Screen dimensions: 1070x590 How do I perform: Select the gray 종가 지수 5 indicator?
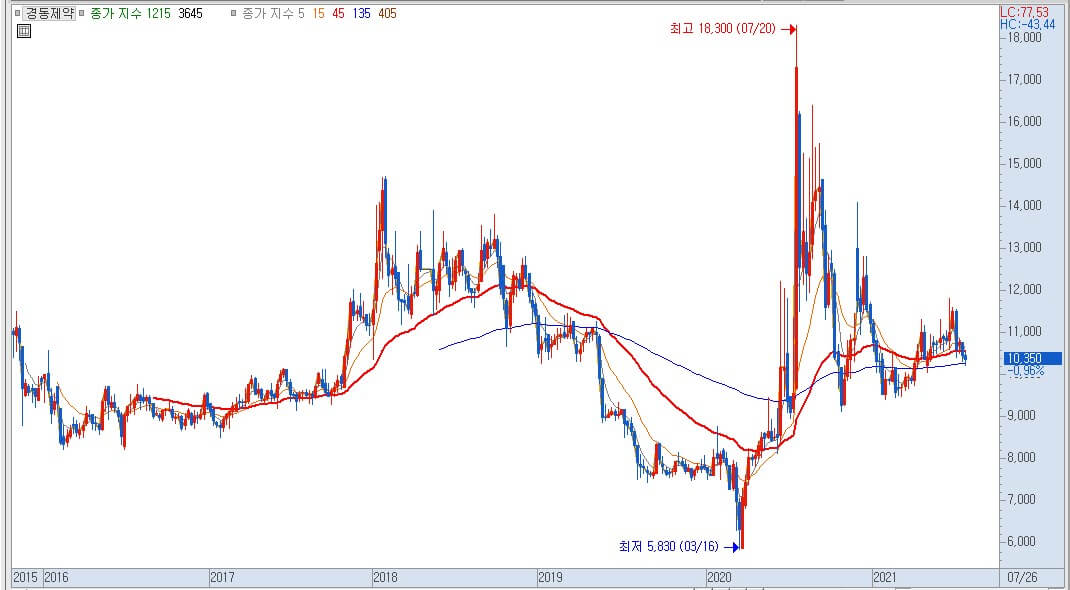274,14
